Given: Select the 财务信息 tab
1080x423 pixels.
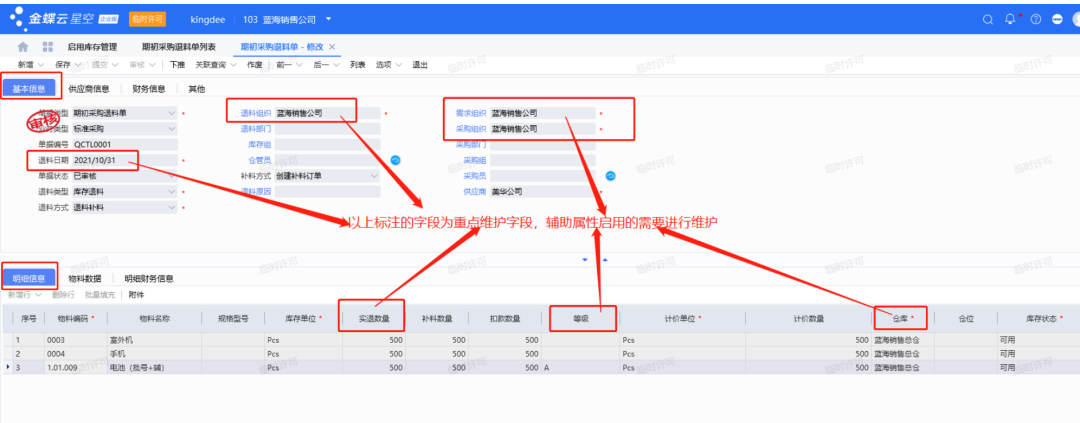Looking at the screenshot, I should tap(149, 89).
